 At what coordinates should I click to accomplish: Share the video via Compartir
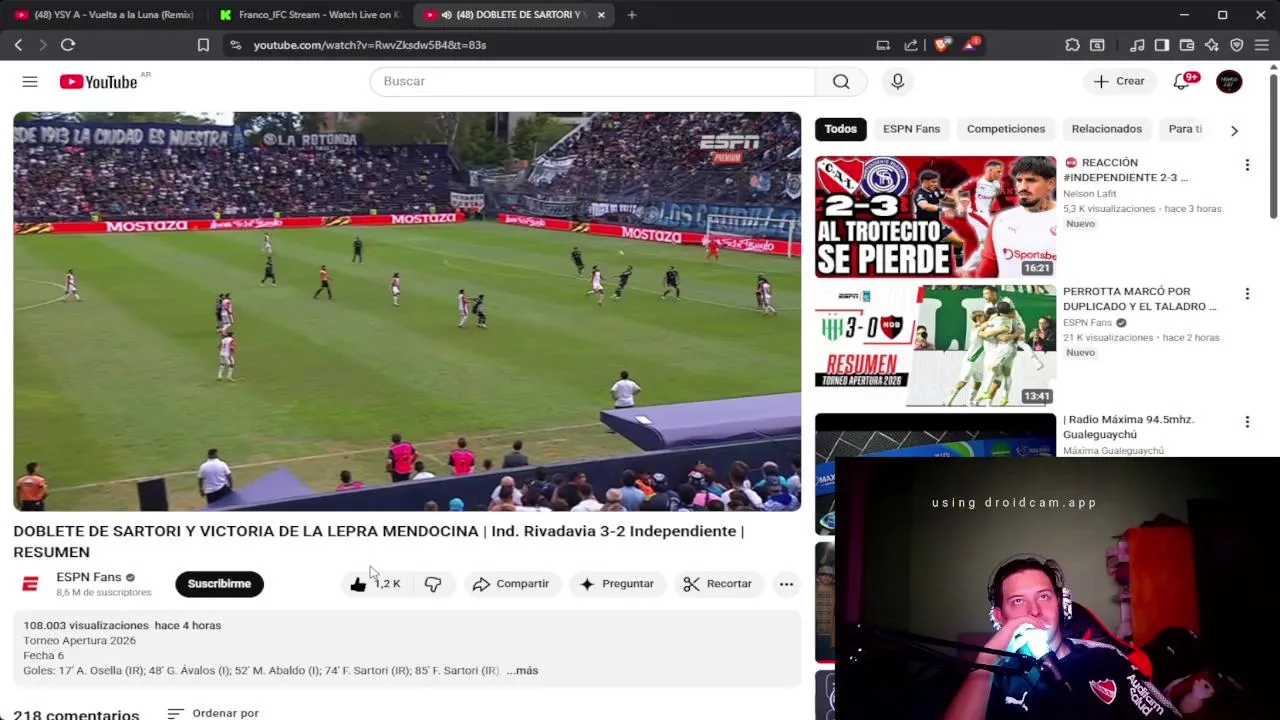[x=511, y=584]
